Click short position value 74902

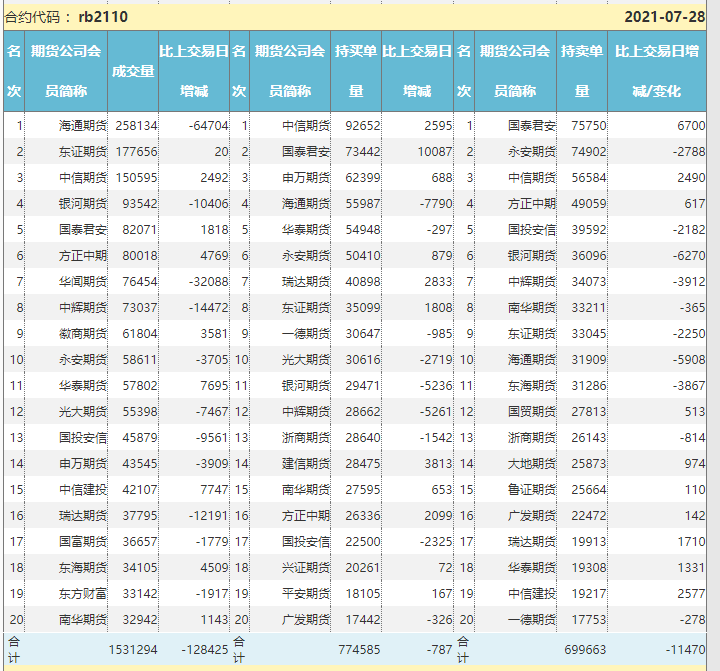click(x=589, y=152)
